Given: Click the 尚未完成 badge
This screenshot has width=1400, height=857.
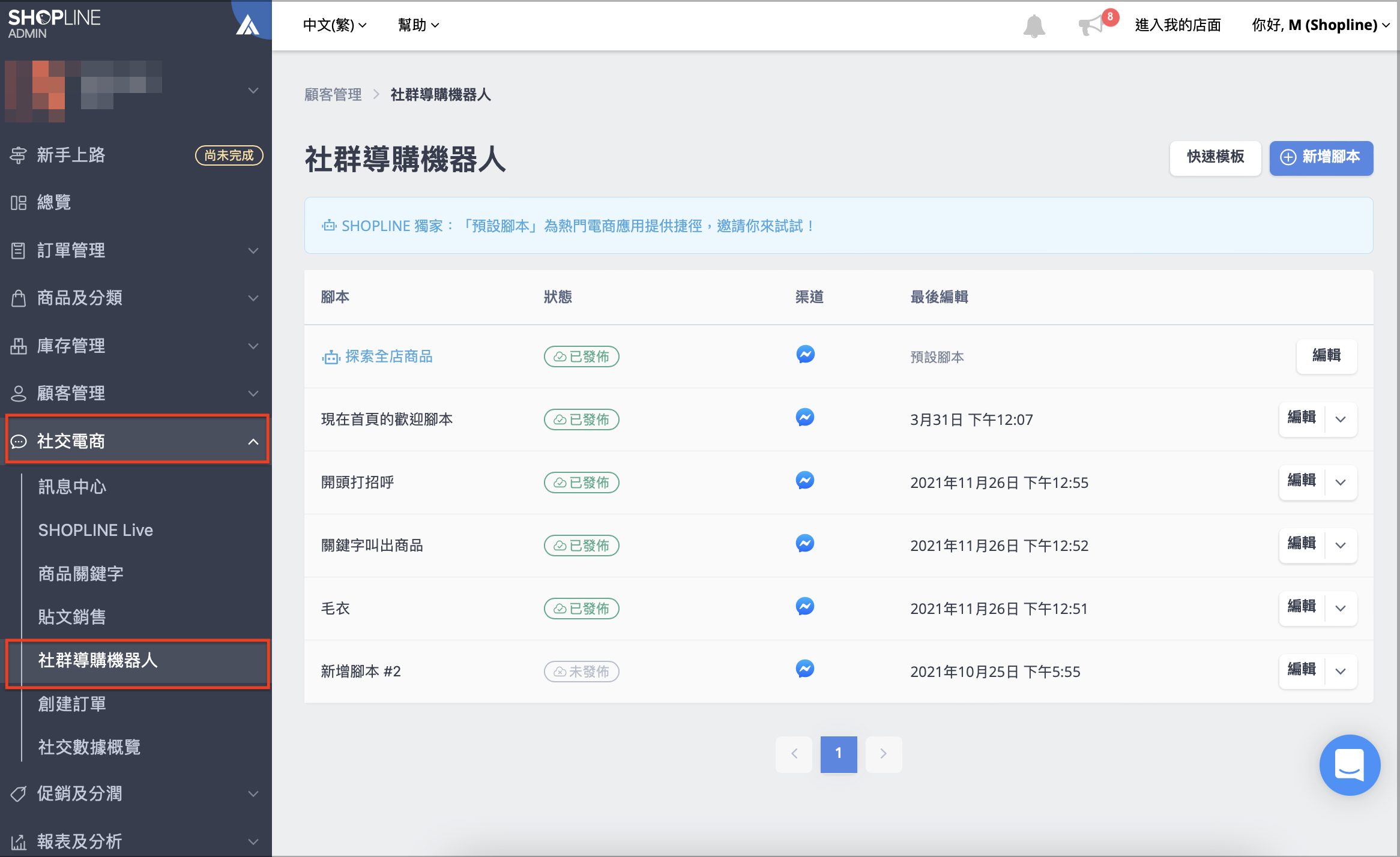Looking at the screenshot, I should (x=229, y=156).
